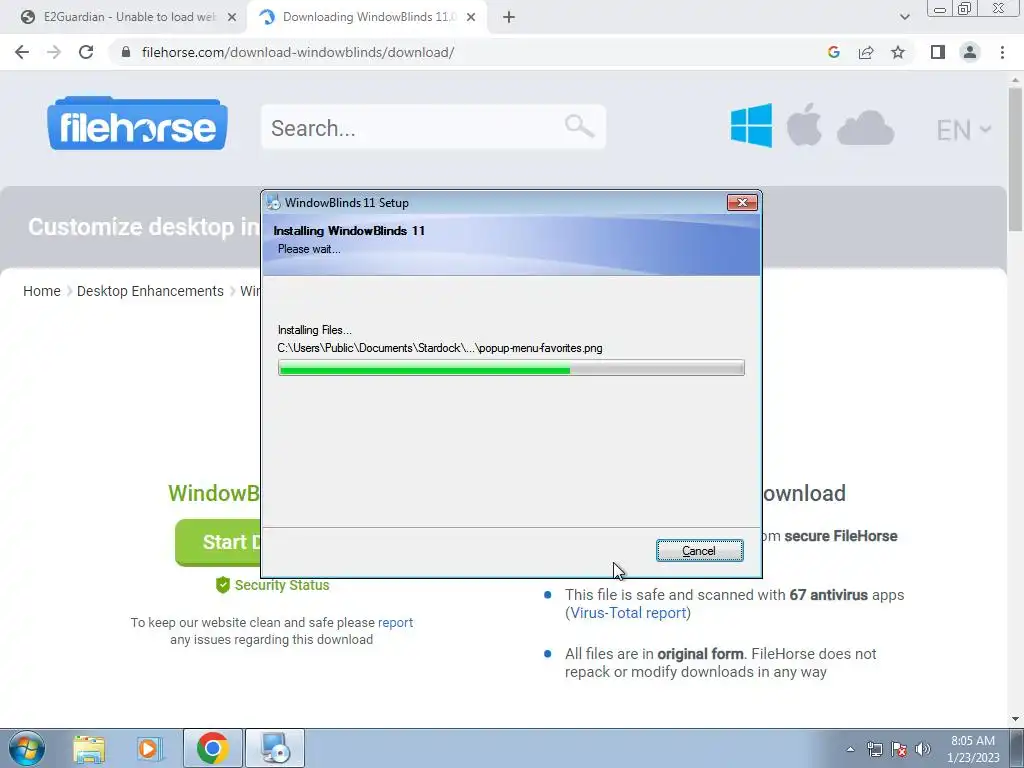Reload the FileHorse page
This screenshot has height=768, width=1024.
tap(86, 52)
